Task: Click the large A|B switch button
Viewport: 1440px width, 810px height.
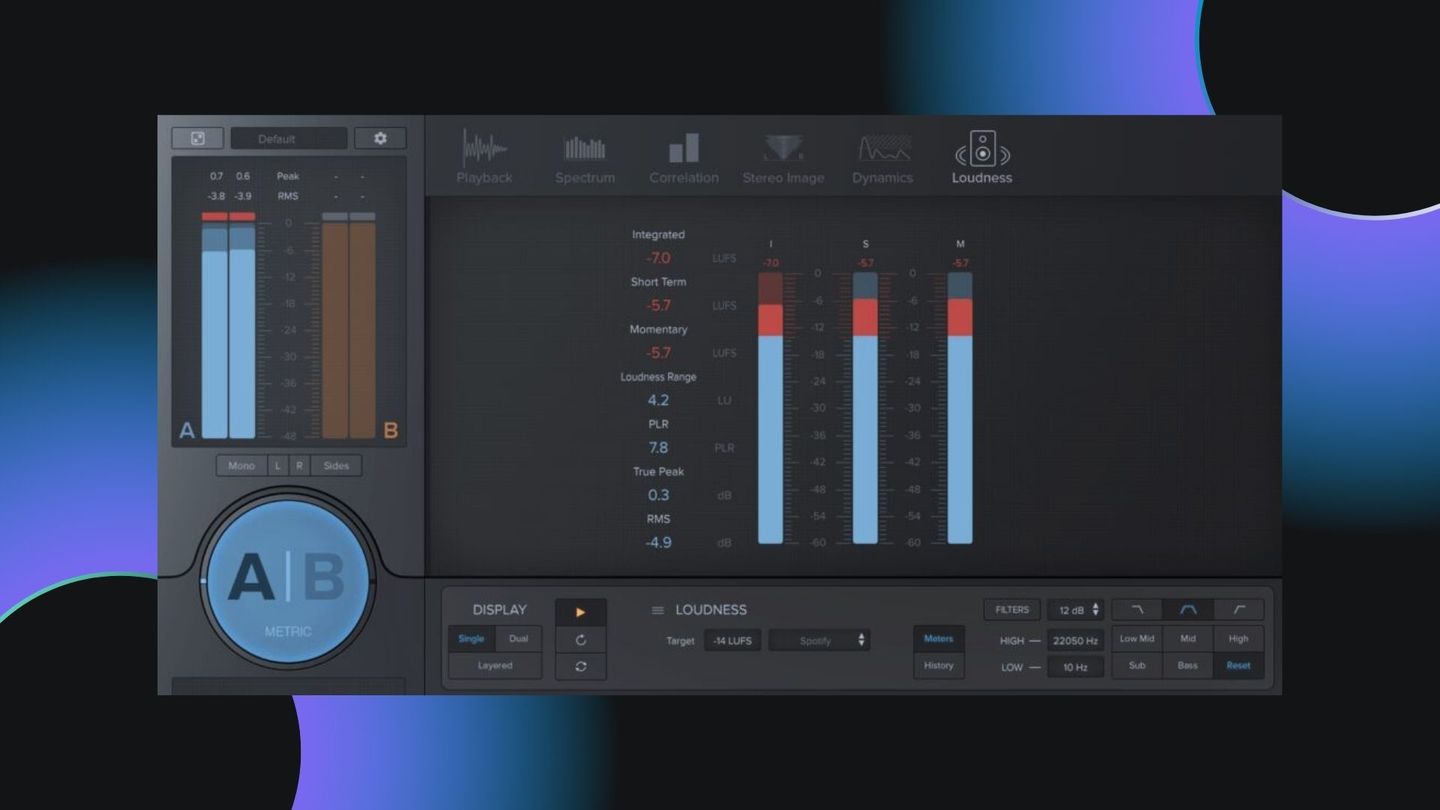Action: [288, 582]
